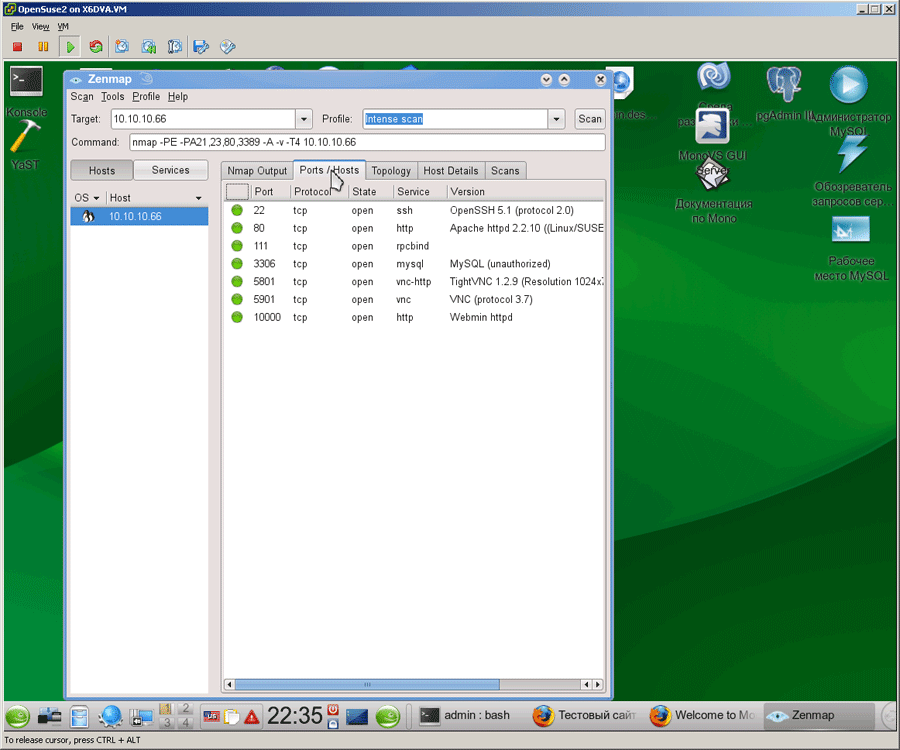Open MySQL Workbench desktop icon
The width and height of the screenshot is (900, 750).
851,230
